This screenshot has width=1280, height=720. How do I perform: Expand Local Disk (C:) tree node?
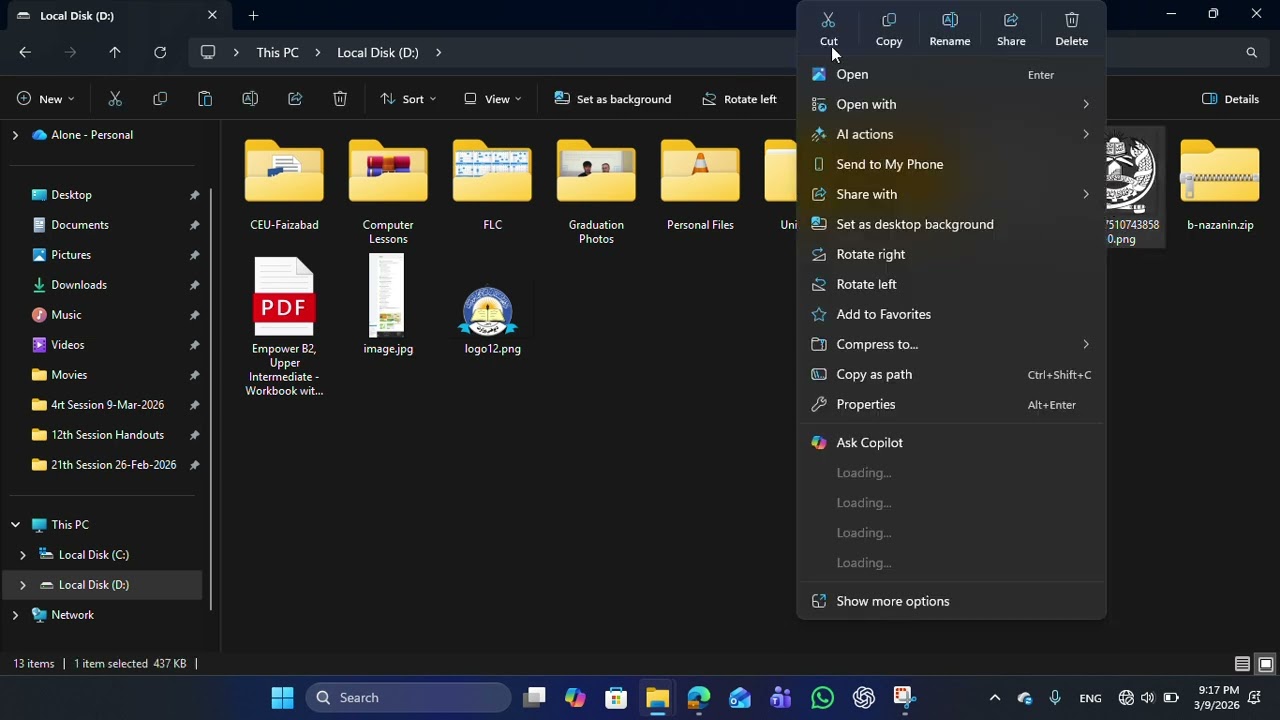[23, 555]
